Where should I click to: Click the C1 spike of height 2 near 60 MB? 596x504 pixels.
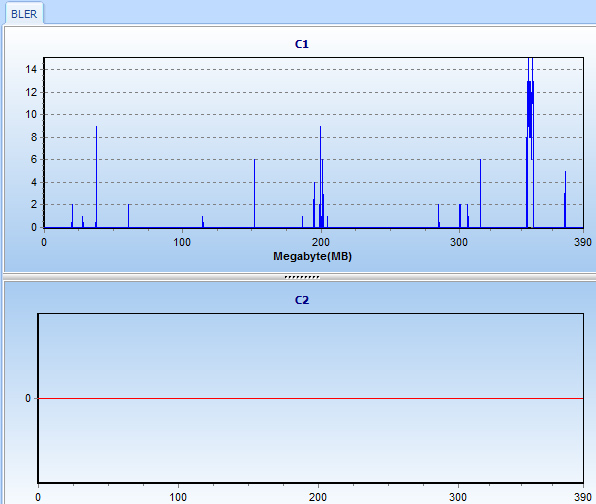pyautogui.click(x=128, y=216)
